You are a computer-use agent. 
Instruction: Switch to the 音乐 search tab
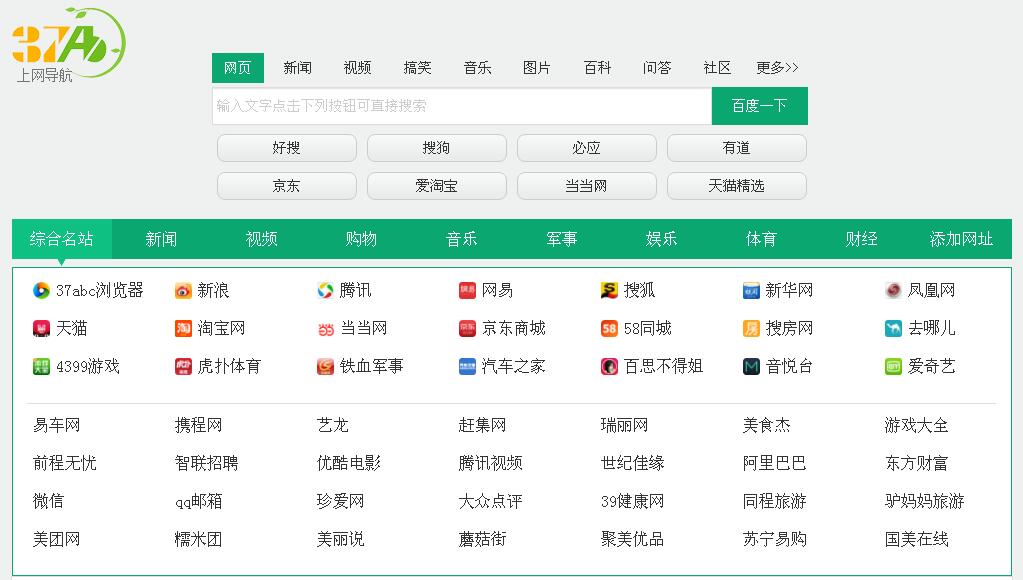[x=478, y=68]
